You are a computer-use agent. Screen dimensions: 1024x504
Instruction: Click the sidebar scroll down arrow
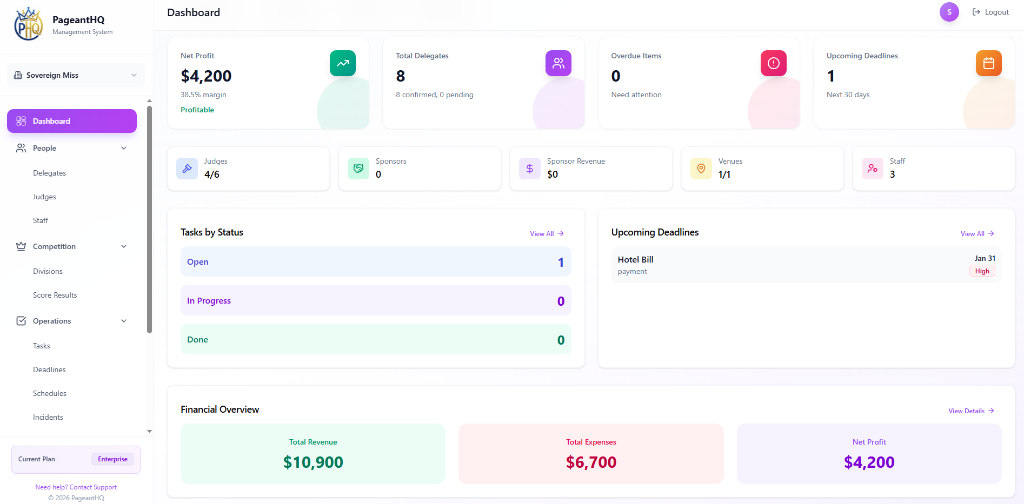click(x=150, y=431)
